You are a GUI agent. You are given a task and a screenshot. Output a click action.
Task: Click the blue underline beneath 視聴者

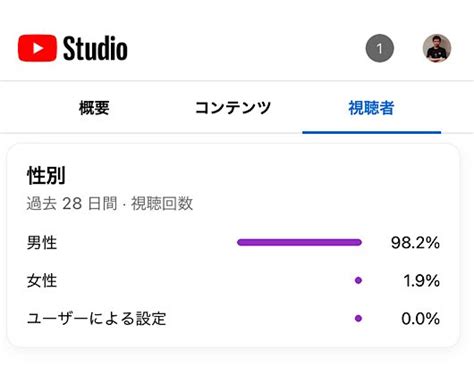(372, 132)
